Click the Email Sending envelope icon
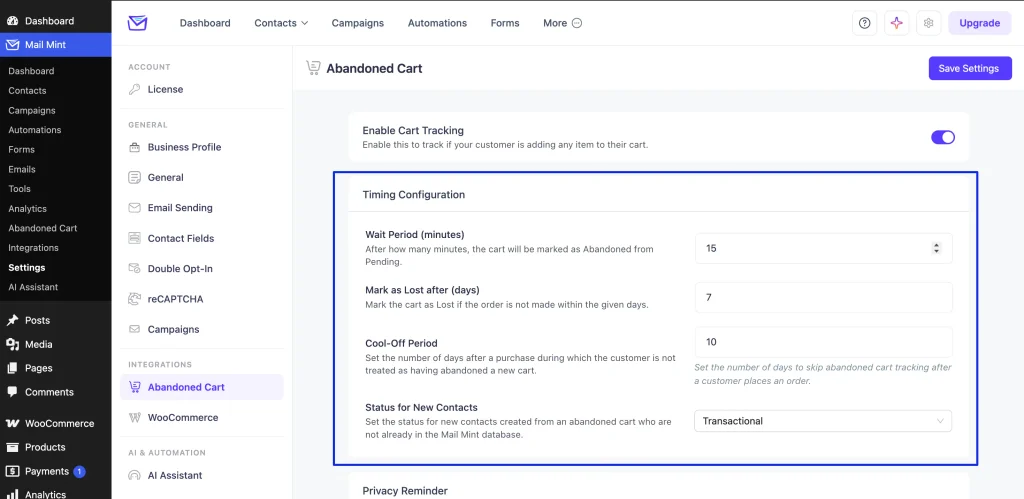The width and height of the screenshot is (1024, 499). tap(135, 208)
